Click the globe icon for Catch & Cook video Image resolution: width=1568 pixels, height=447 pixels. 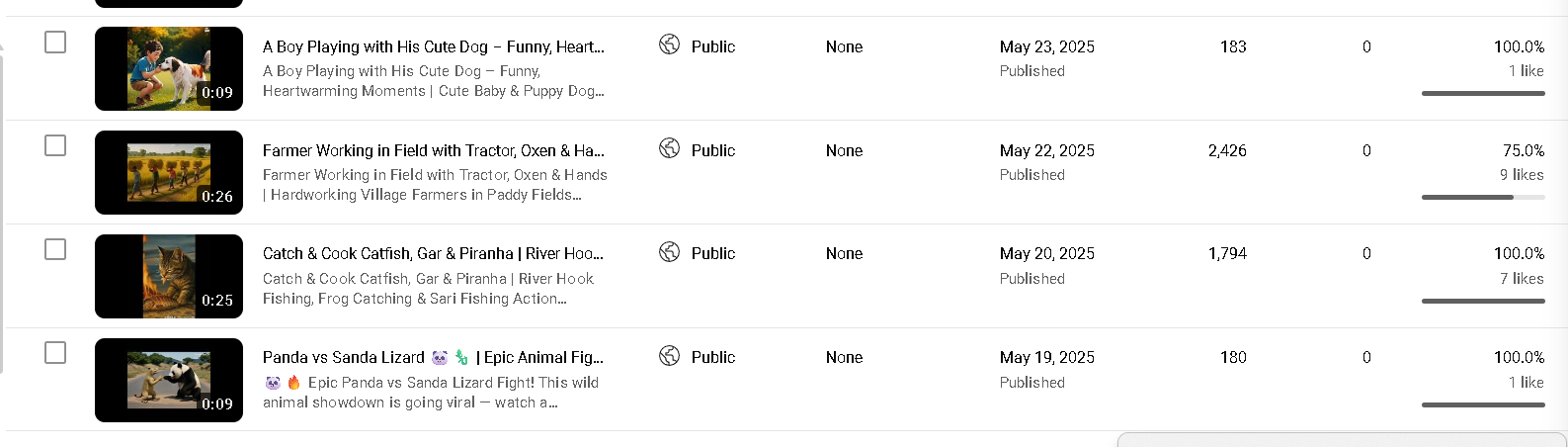click(669, 252)
